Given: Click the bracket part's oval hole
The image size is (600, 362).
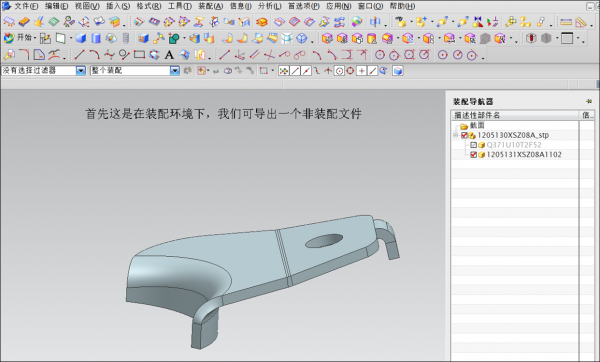Looking at the screenshot, I should 324,241.
